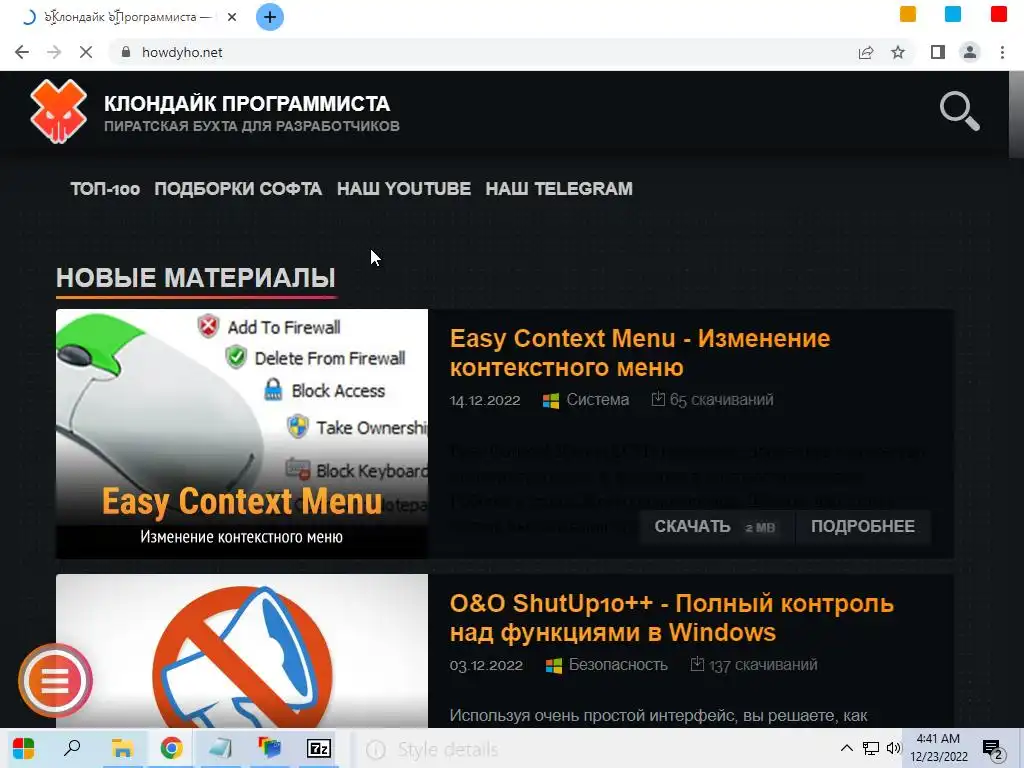Open Chrome three-dot menu
Image resolution: width=1024 pixels, height=768 pixels.
pyautogui.click(x=1002, y=52)
